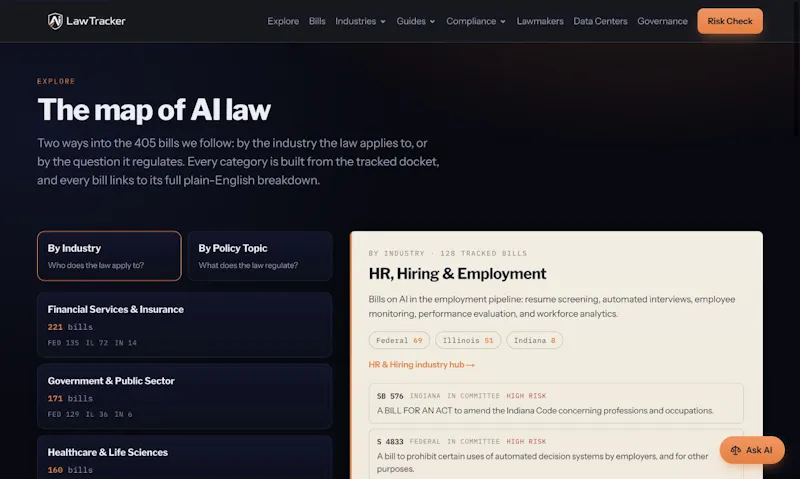Click the "160 bills" count text

pos(70,470)
